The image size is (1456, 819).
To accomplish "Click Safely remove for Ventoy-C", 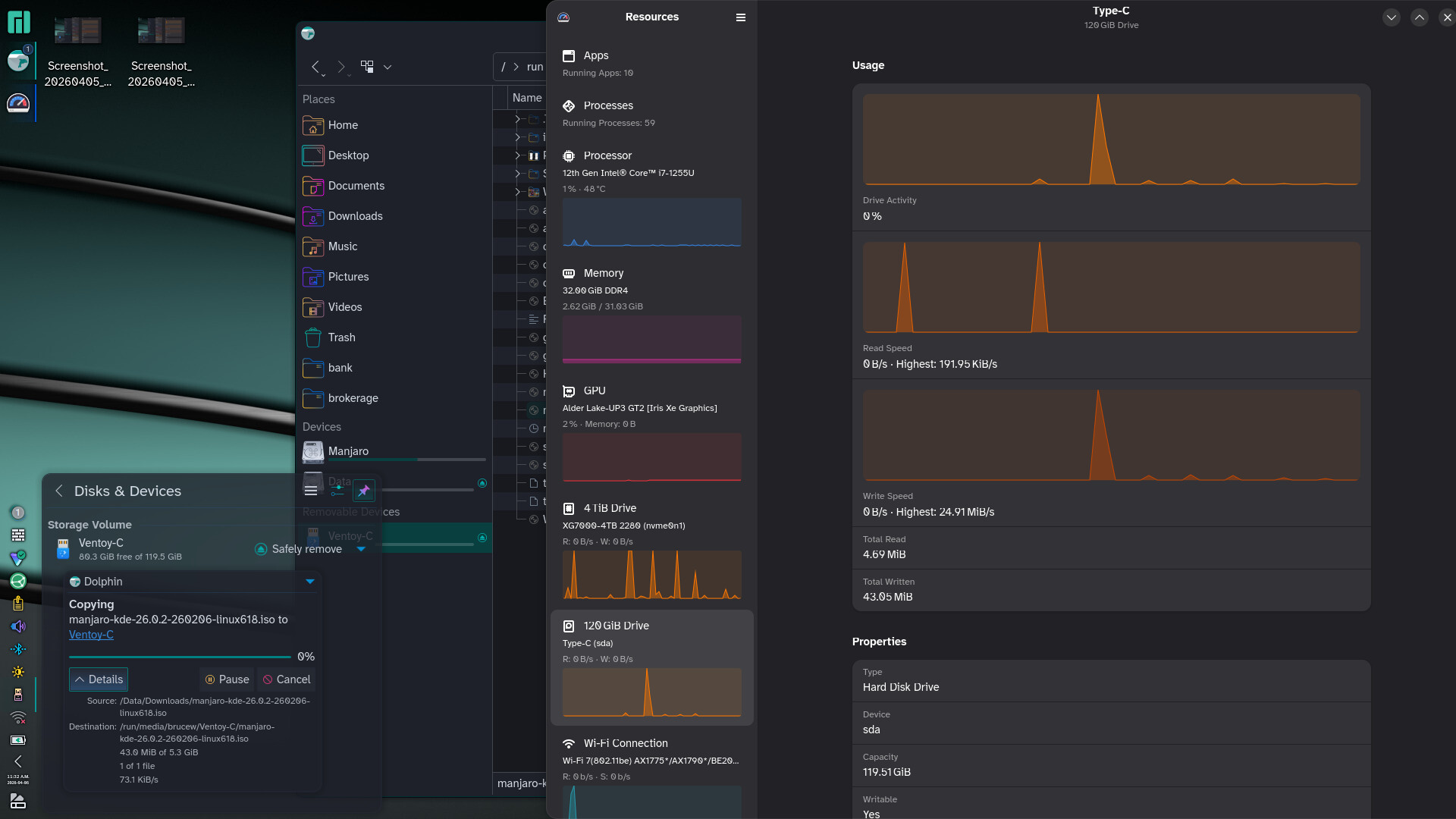I will coord(300,549).
